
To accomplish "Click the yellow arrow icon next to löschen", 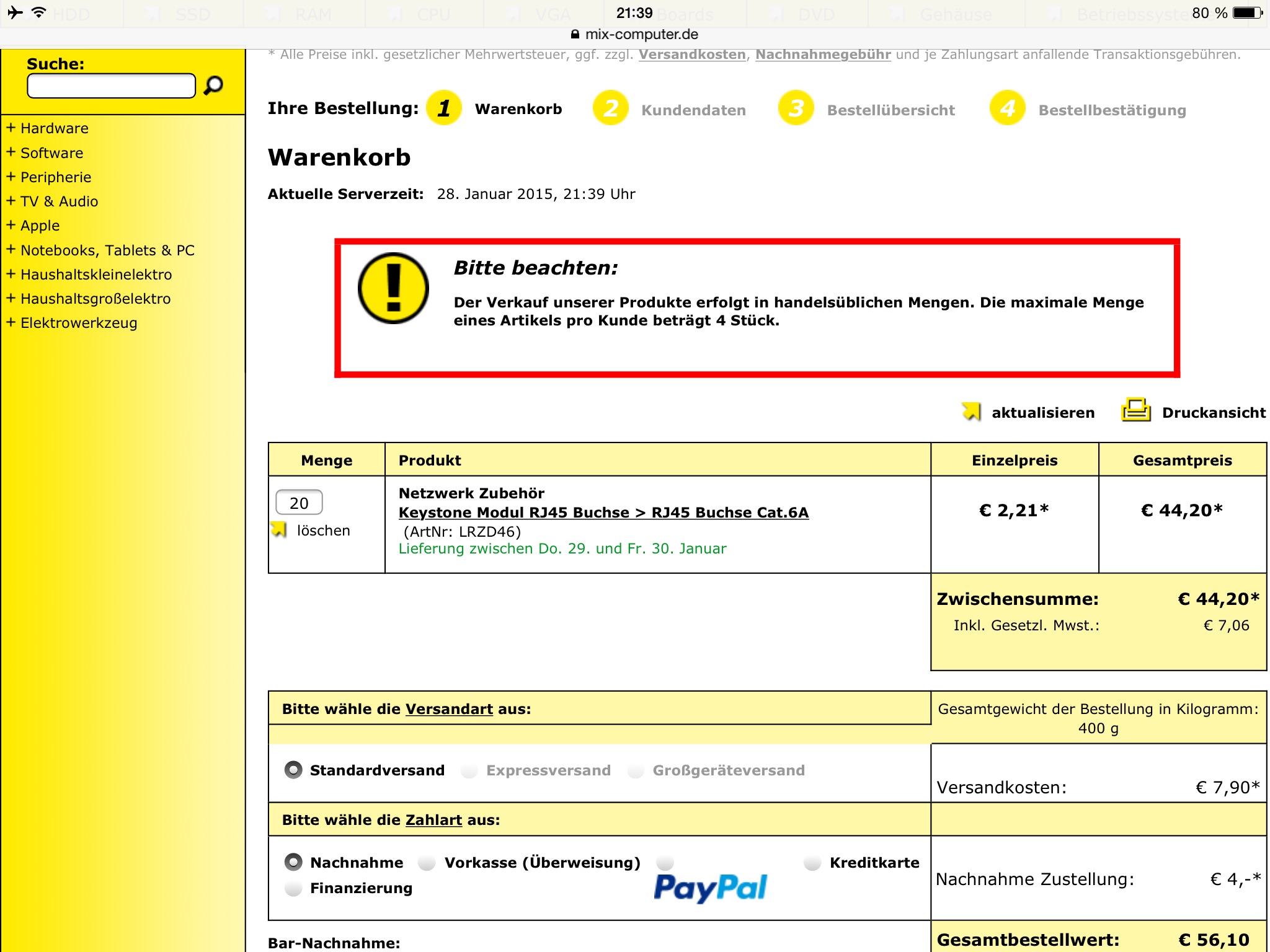I will (x=279, y=530).
